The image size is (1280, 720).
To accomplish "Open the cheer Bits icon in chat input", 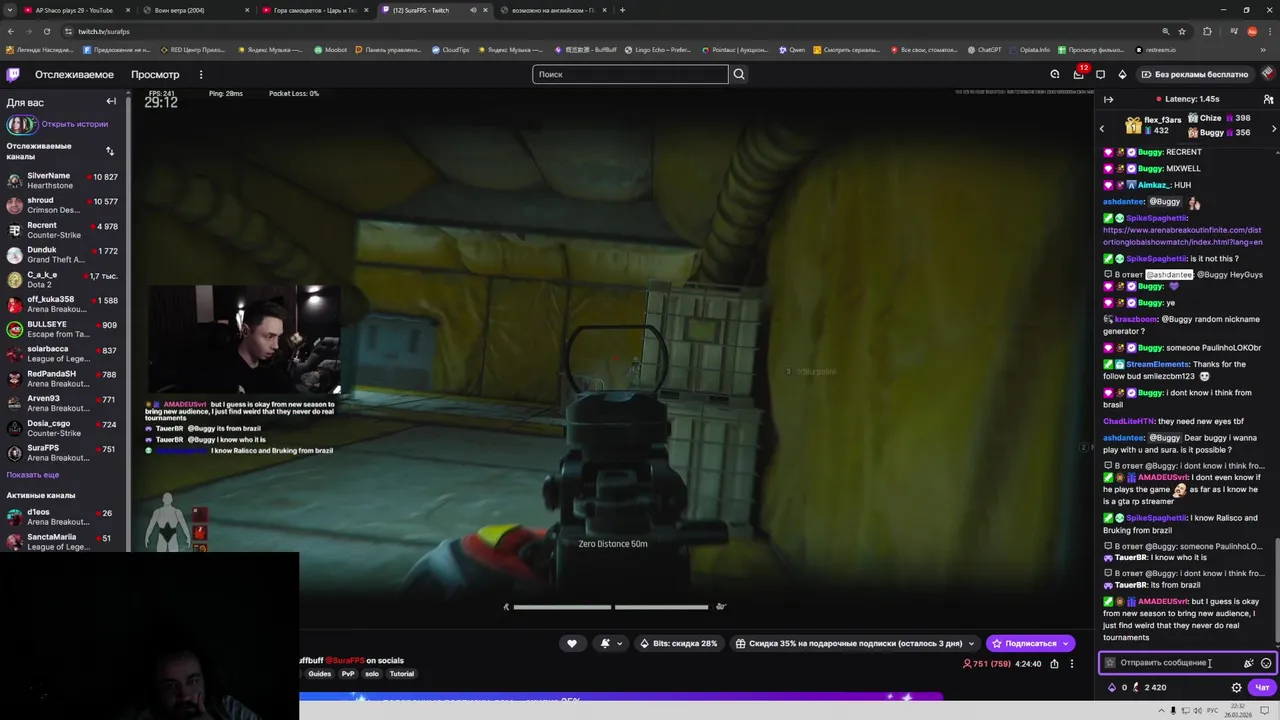I will [x=1248, y=663].
